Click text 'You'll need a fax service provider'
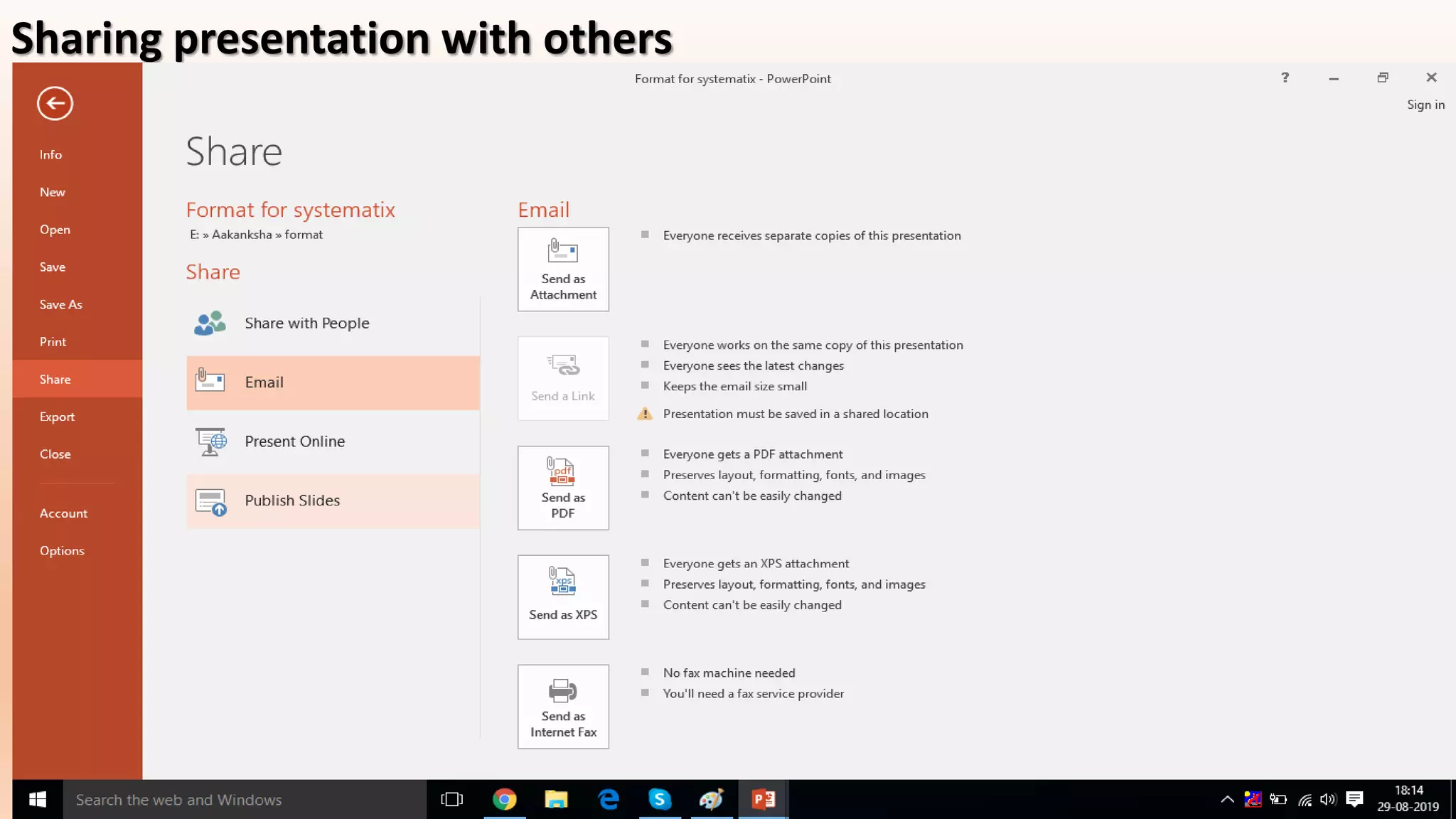This screenshot has height=819, width=1456. pos(753,693)
